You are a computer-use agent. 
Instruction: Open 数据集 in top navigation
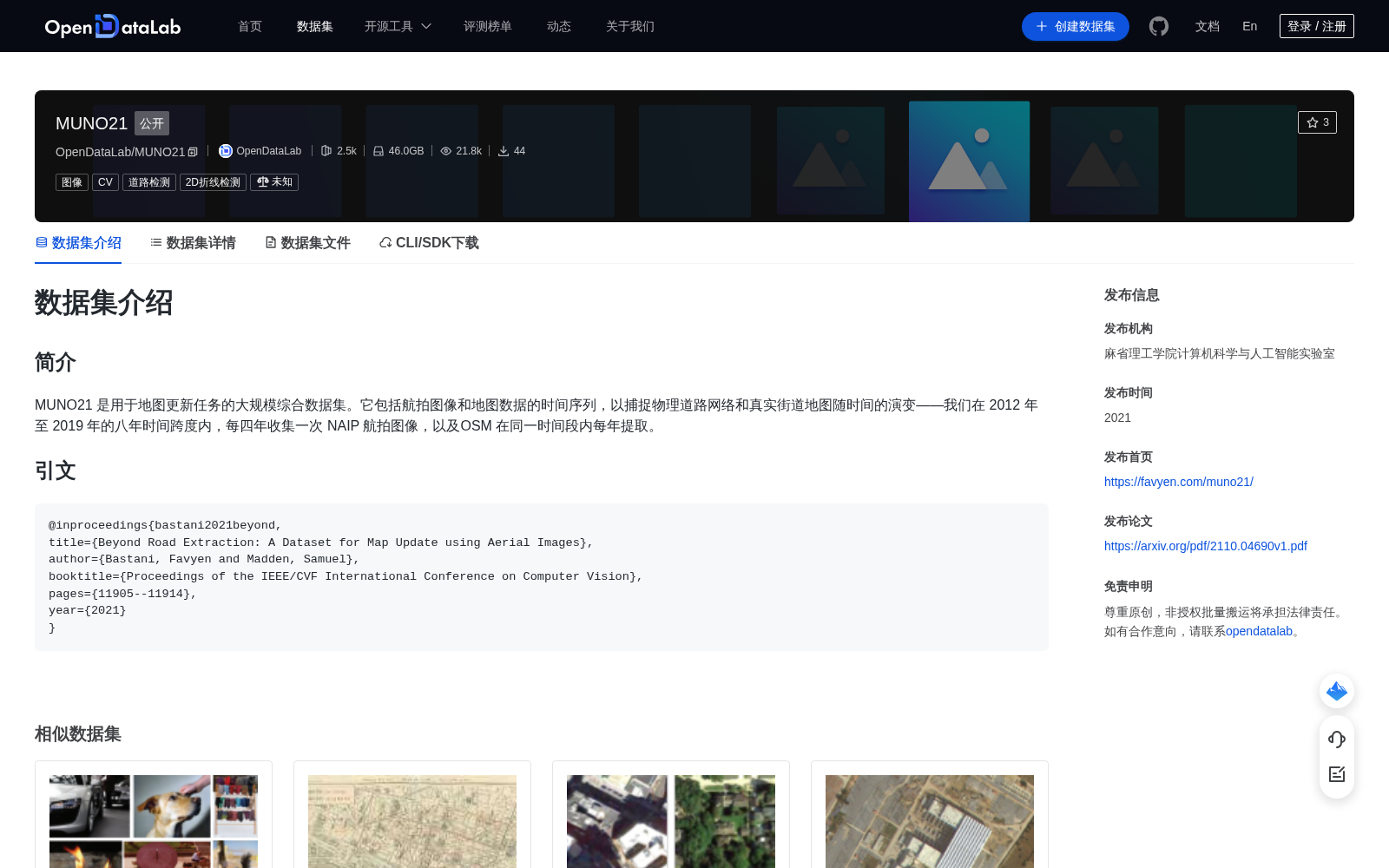tap(315, 26)
